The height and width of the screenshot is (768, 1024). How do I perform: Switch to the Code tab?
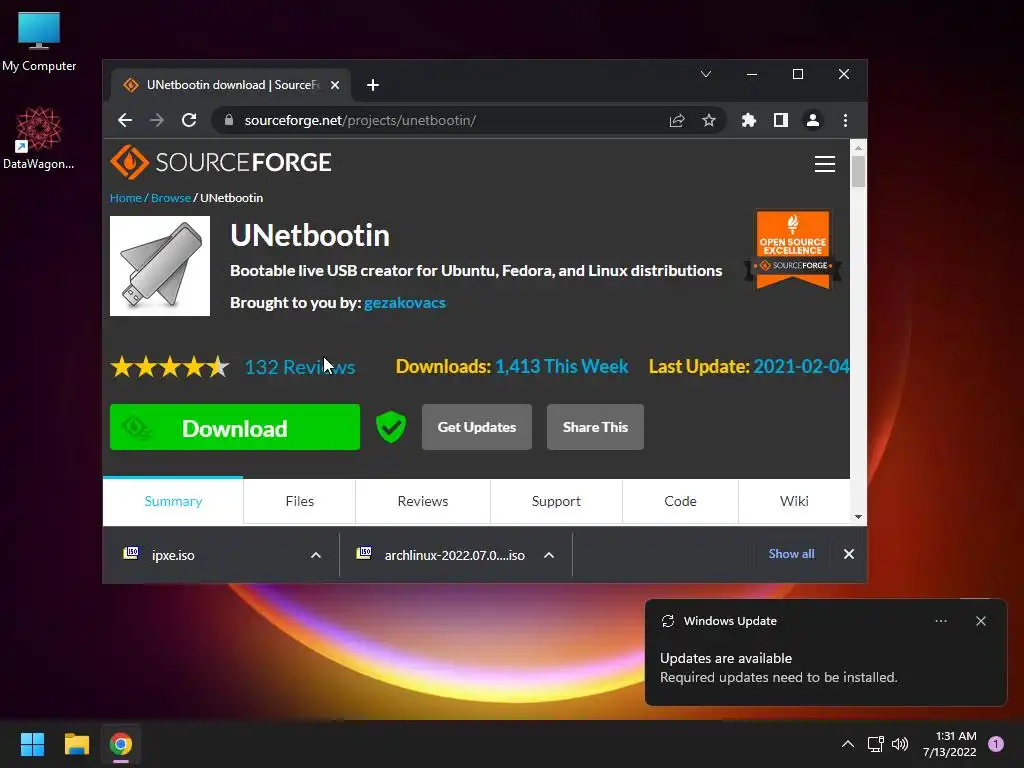[x=680, y=501]
